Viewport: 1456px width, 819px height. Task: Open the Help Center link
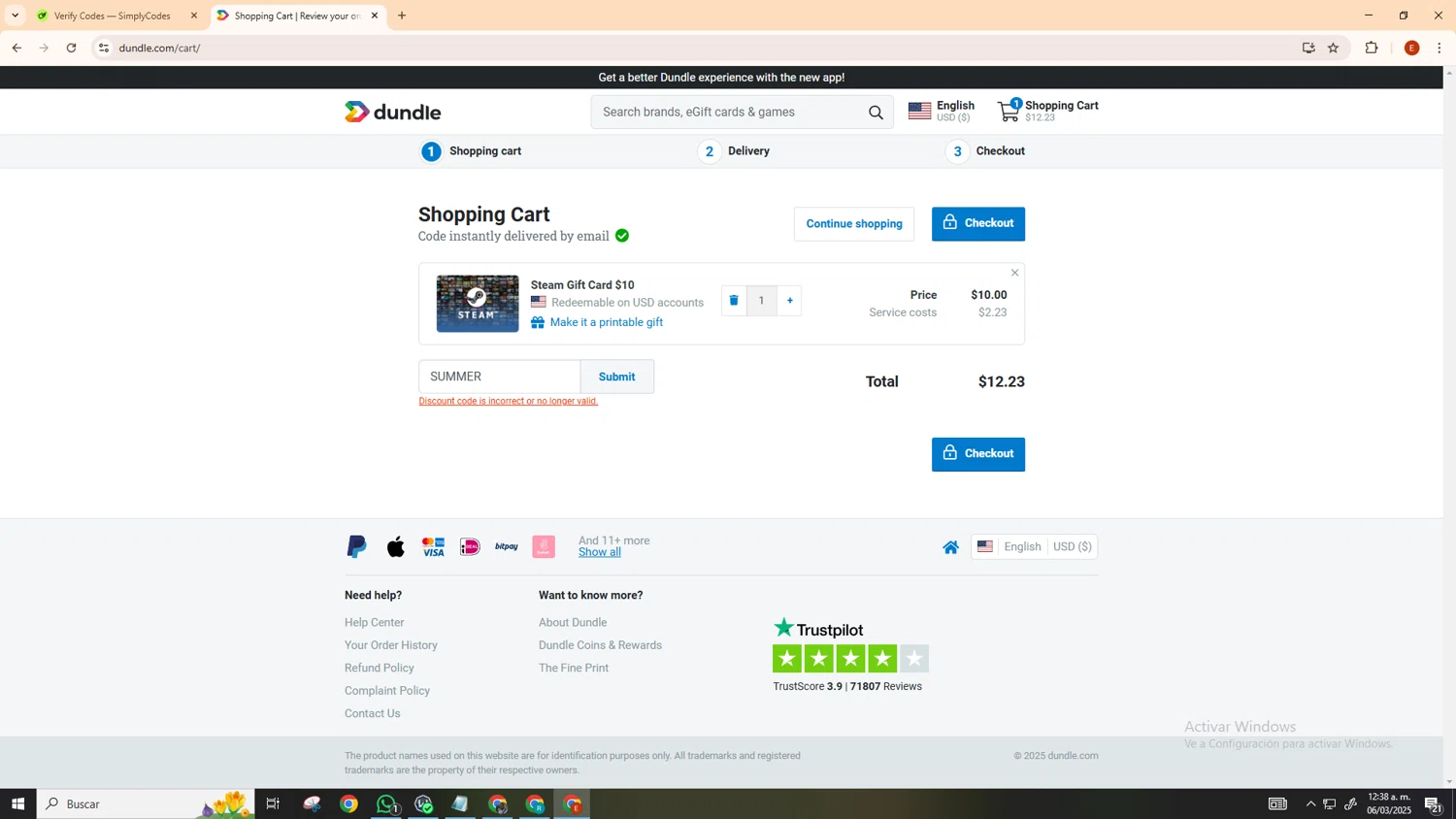(375, 623)
